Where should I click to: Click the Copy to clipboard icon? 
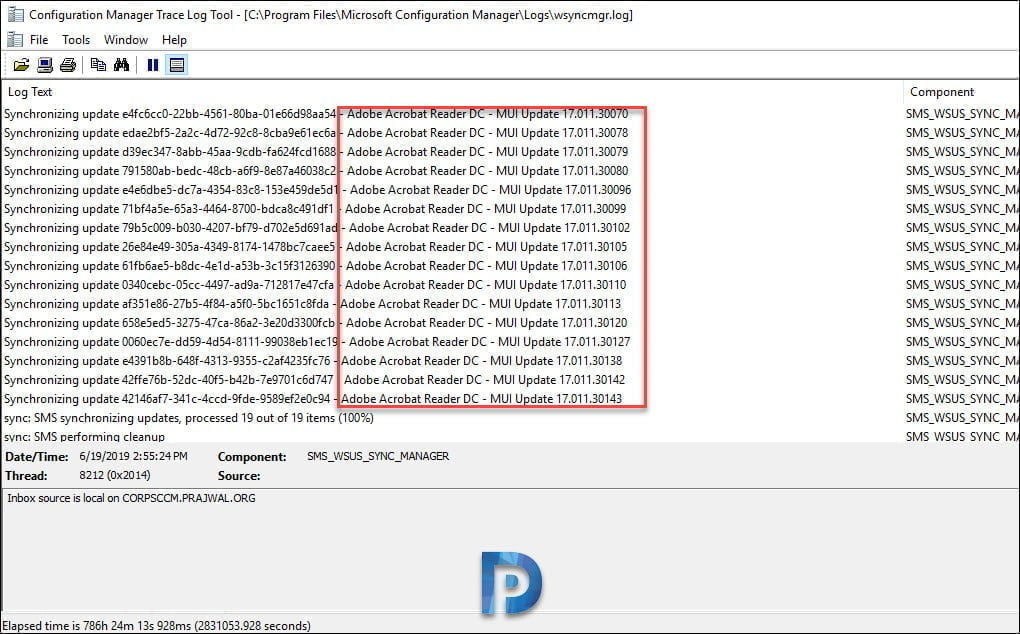tap(98, 65)
